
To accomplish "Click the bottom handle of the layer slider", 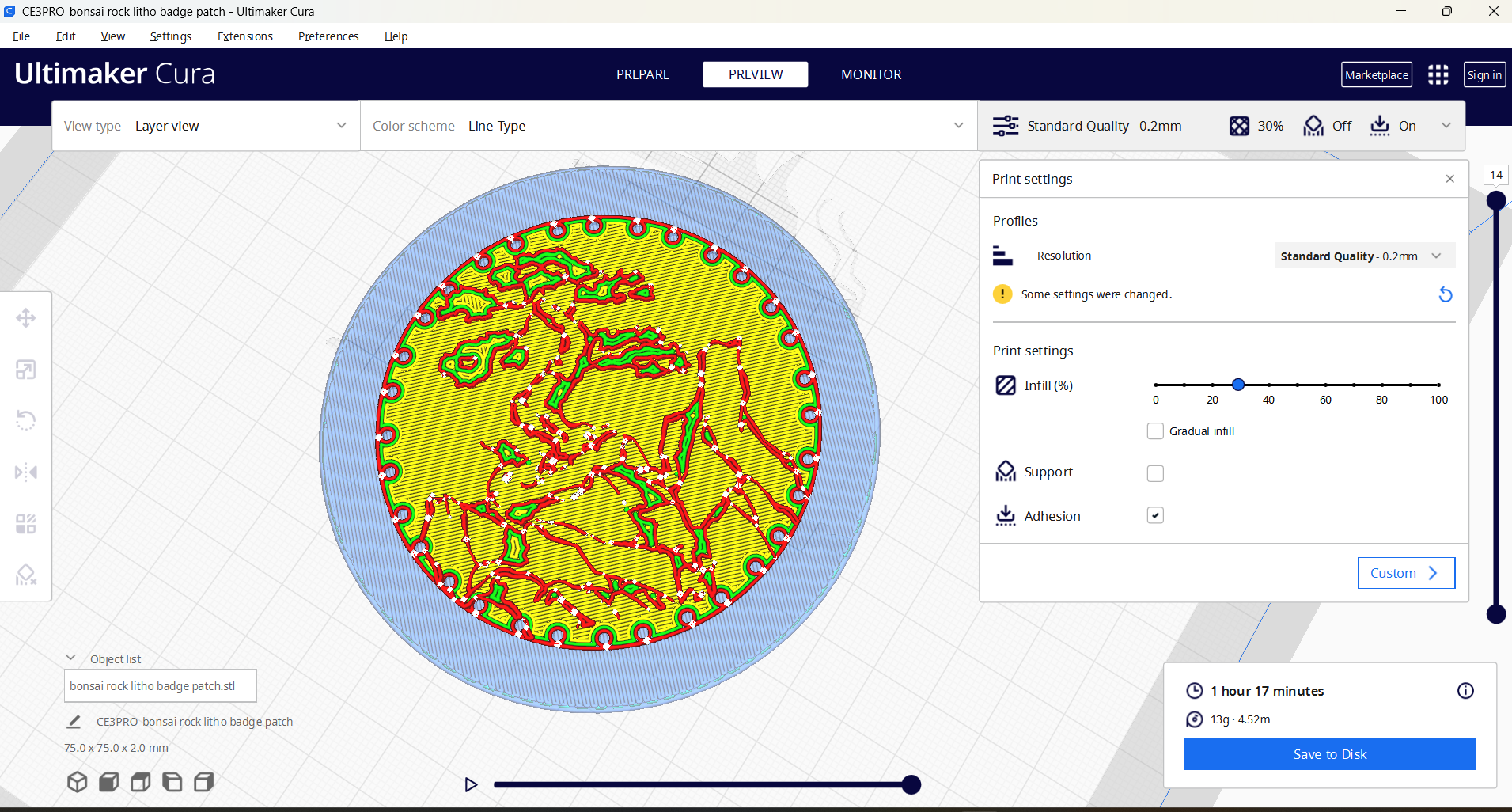I will 1495,613.
